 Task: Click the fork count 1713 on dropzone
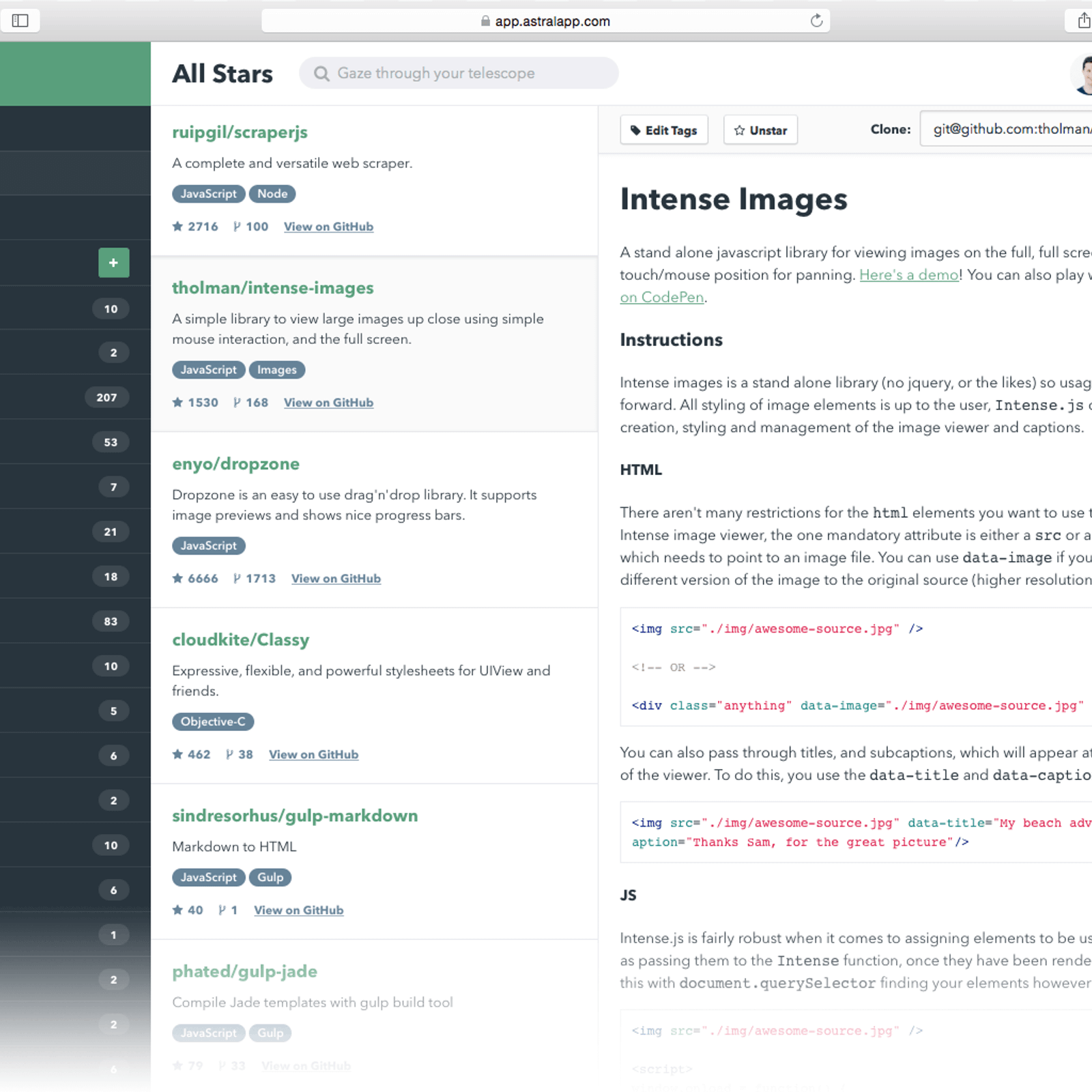(255, 579)
